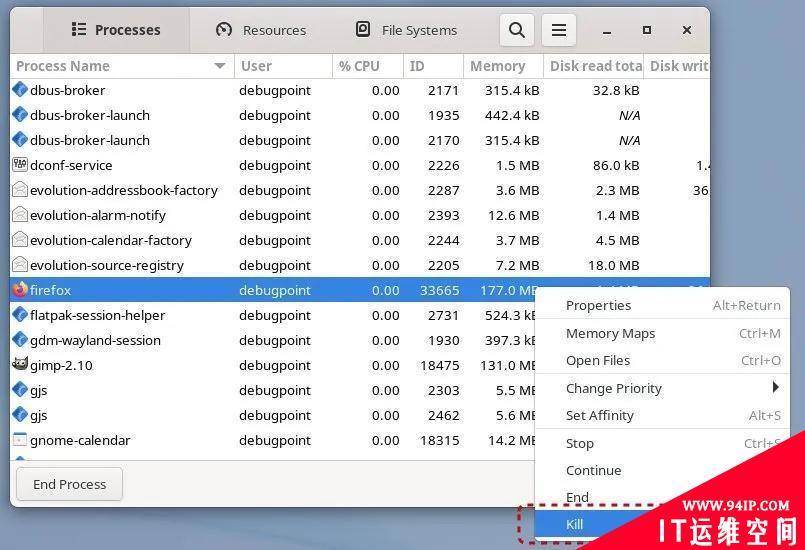Image resolution: width=805 pixels, height=550 pixels.
Task: Select the evolution-alarm-notify process name
Action: (x=98, y=215)
